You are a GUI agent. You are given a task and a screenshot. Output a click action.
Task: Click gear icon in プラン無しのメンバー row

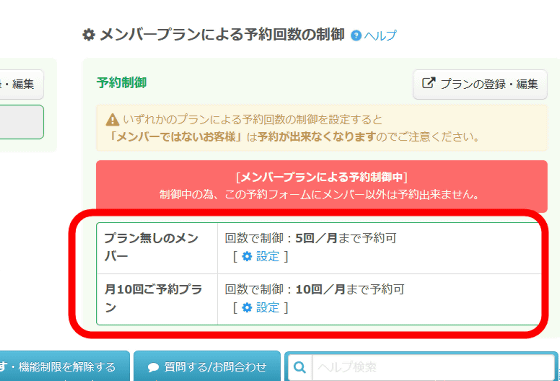247,256
